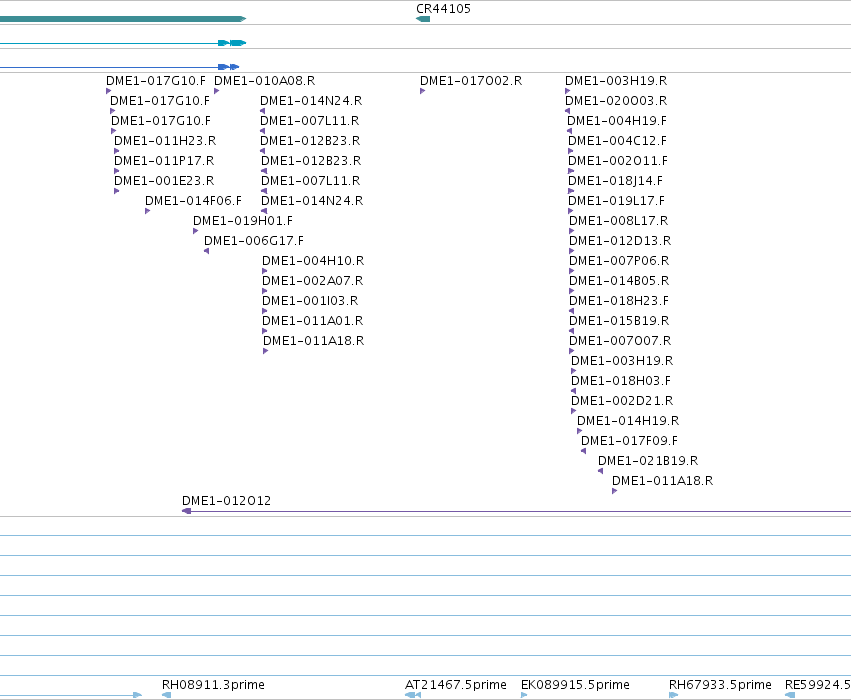Click the CR44105 gene arrow glyph
This screenshot has width=851, height=700.
coord(423,19)
